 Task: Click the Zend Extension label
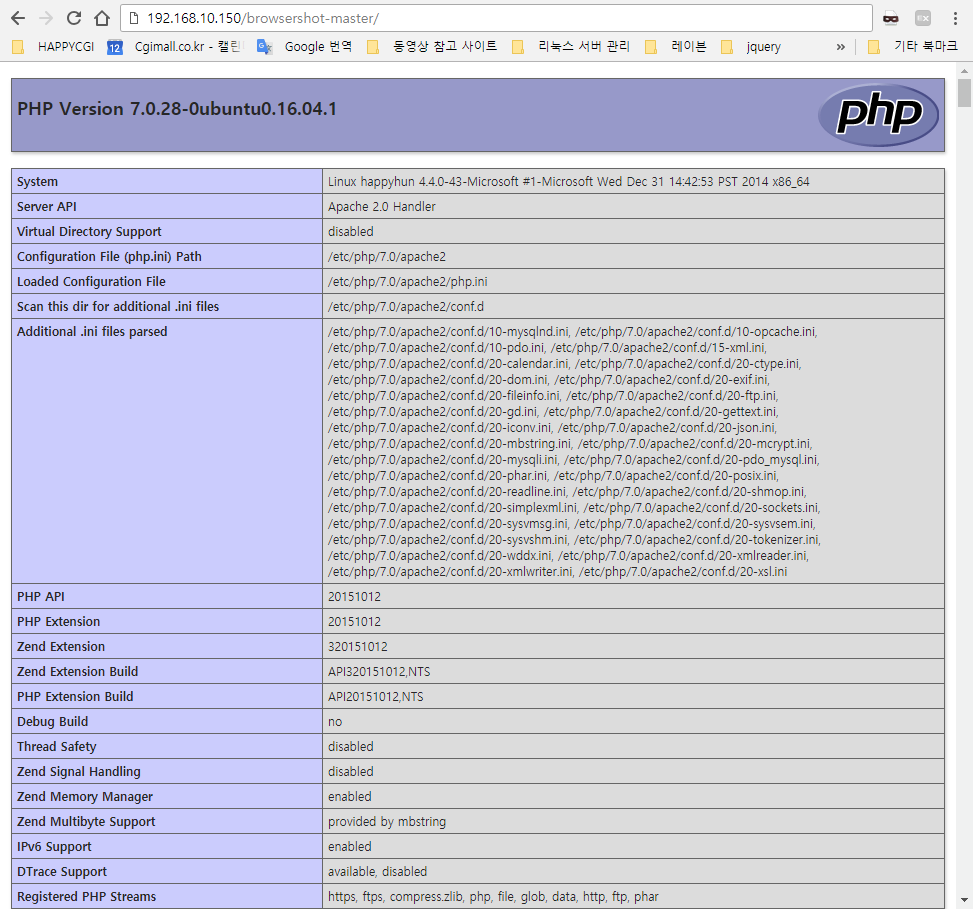pyautogui.click(x=61, y=647)
